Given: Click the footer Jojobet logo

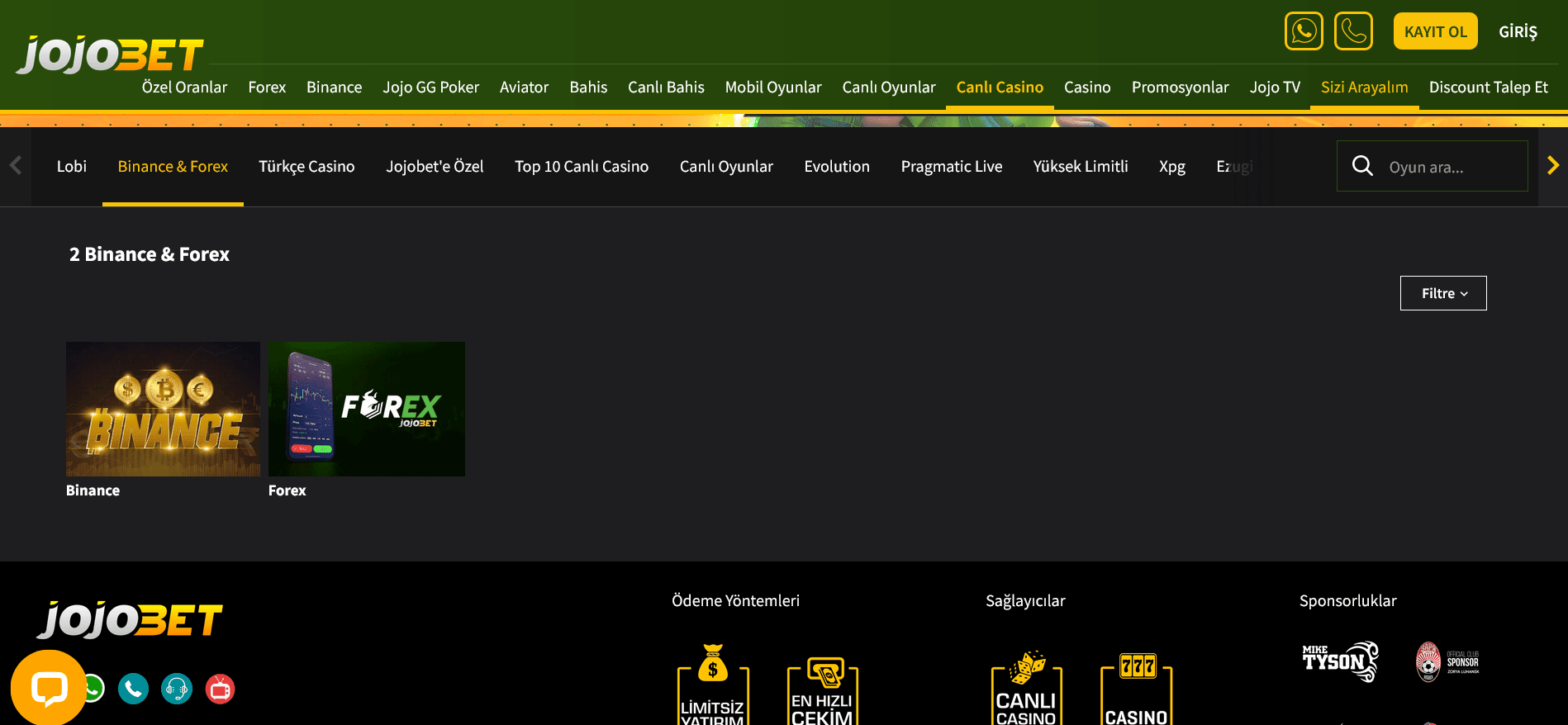Looking at the screenshot, I should pos(130,620).
